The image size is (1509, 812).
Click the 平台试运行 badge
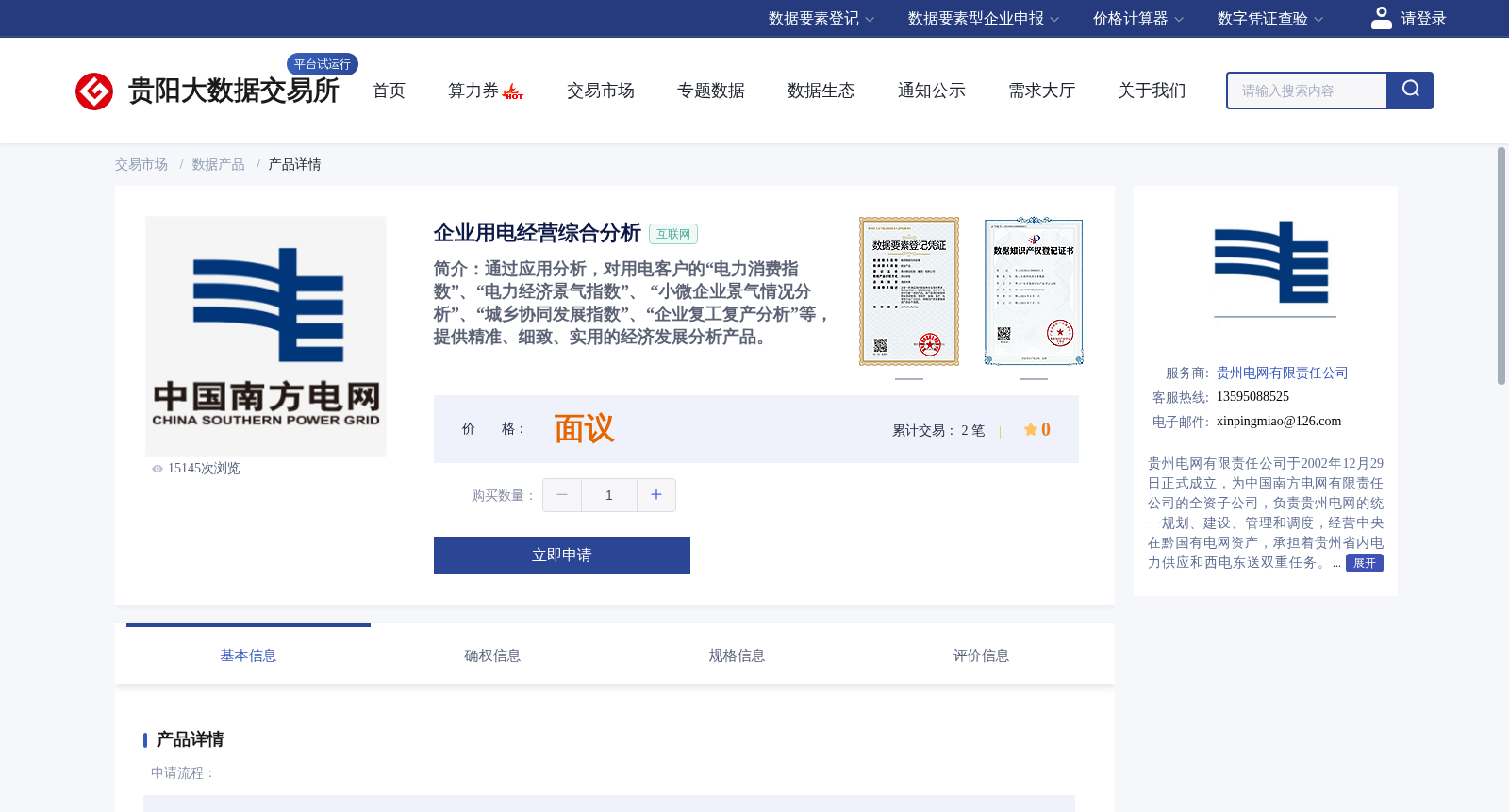(323, 64)
